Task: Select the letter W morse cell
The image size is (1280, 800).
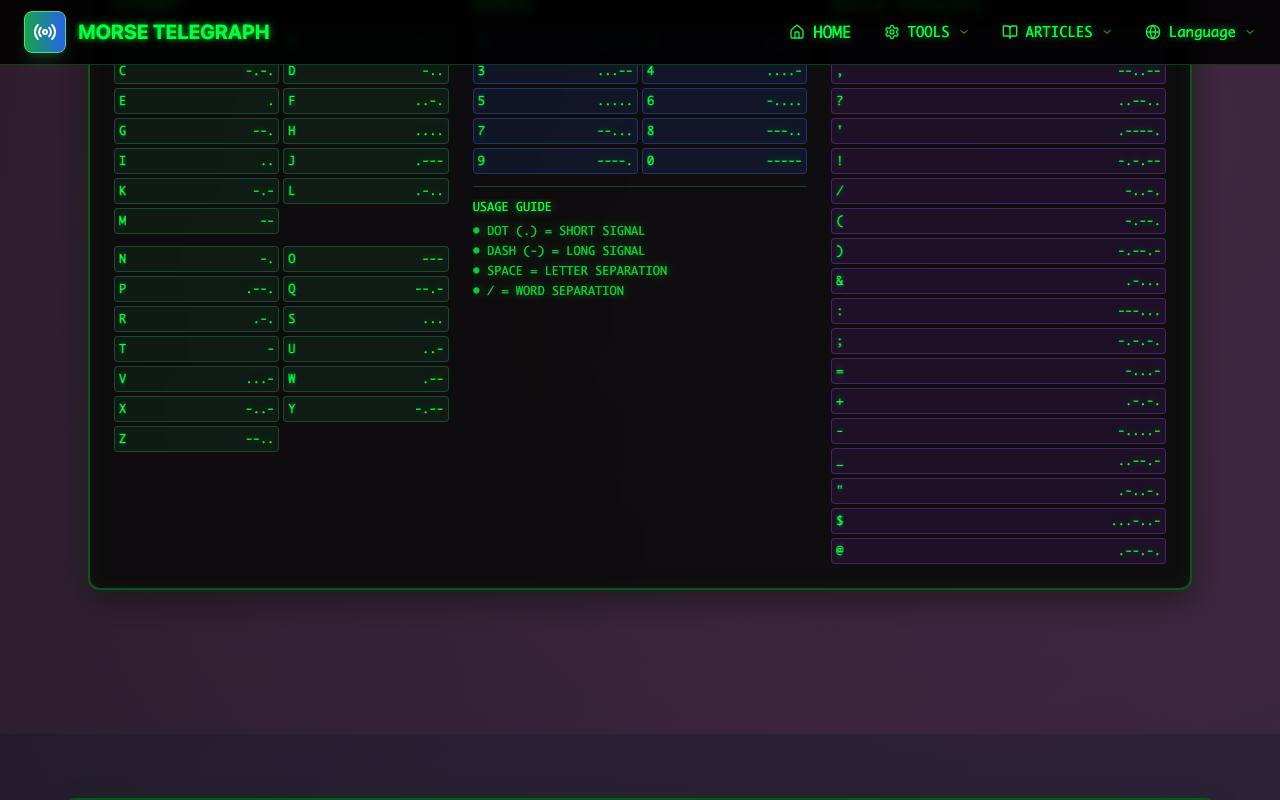Action: point(366,379)
